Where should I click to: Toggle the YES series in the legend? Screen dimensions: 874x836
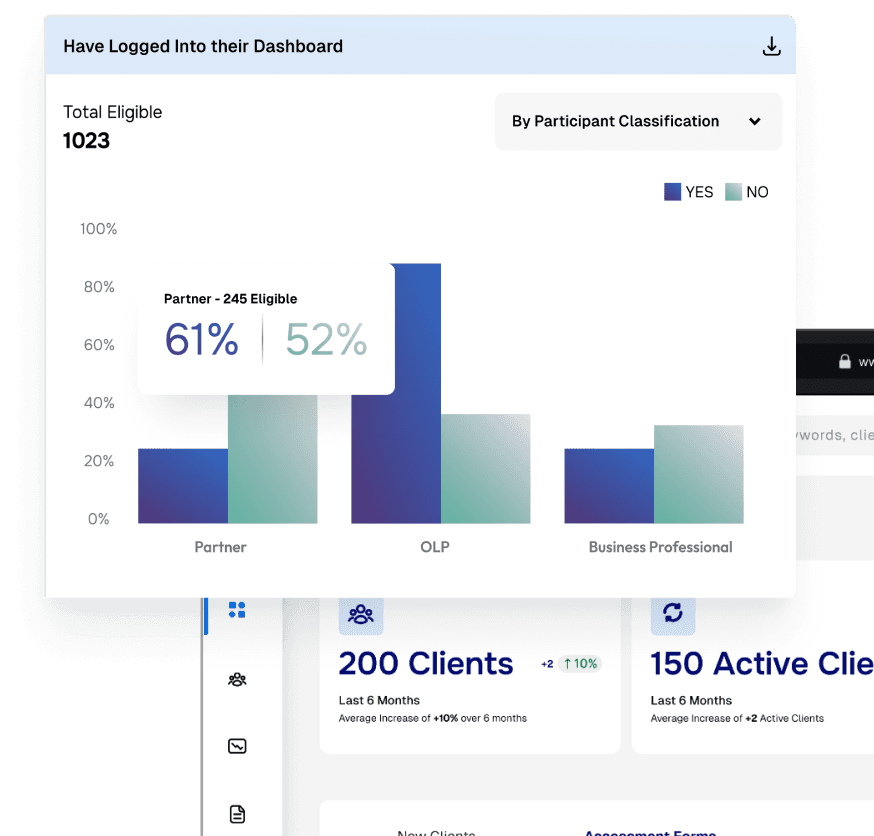(x=688, y=191)
